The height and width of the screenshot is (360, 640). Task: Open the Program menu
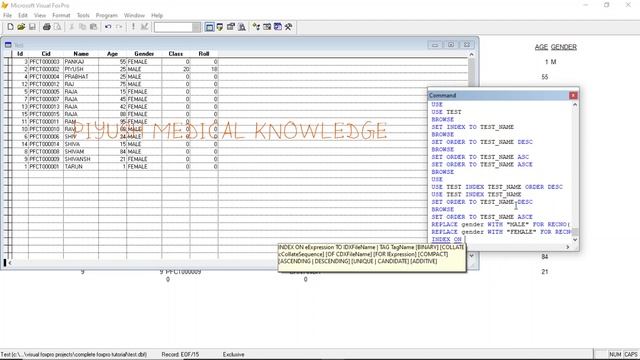click(x=107, y=16)
